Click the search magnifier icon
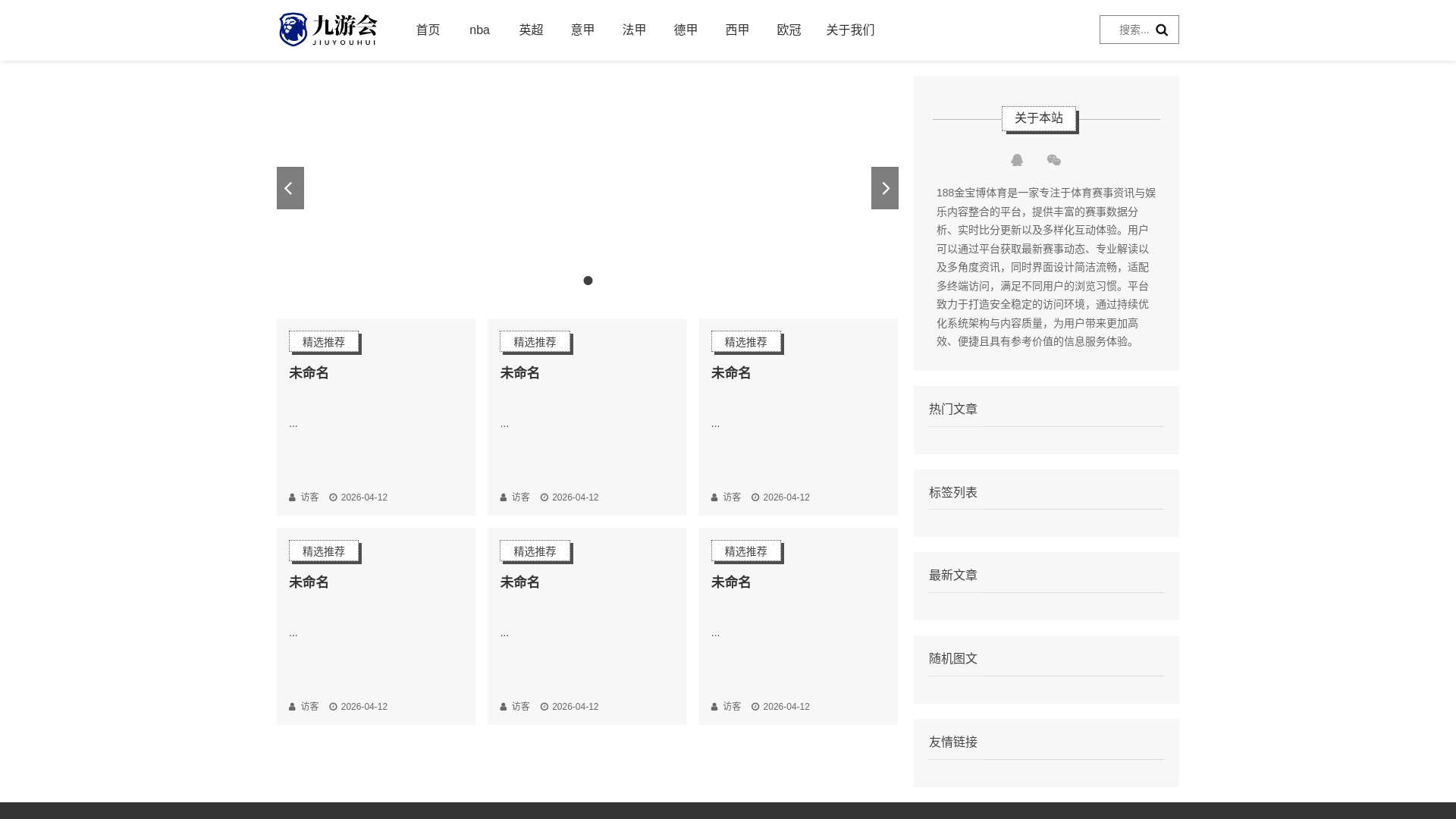This screenshot has height=819, width=1456. pos(1162,30)
